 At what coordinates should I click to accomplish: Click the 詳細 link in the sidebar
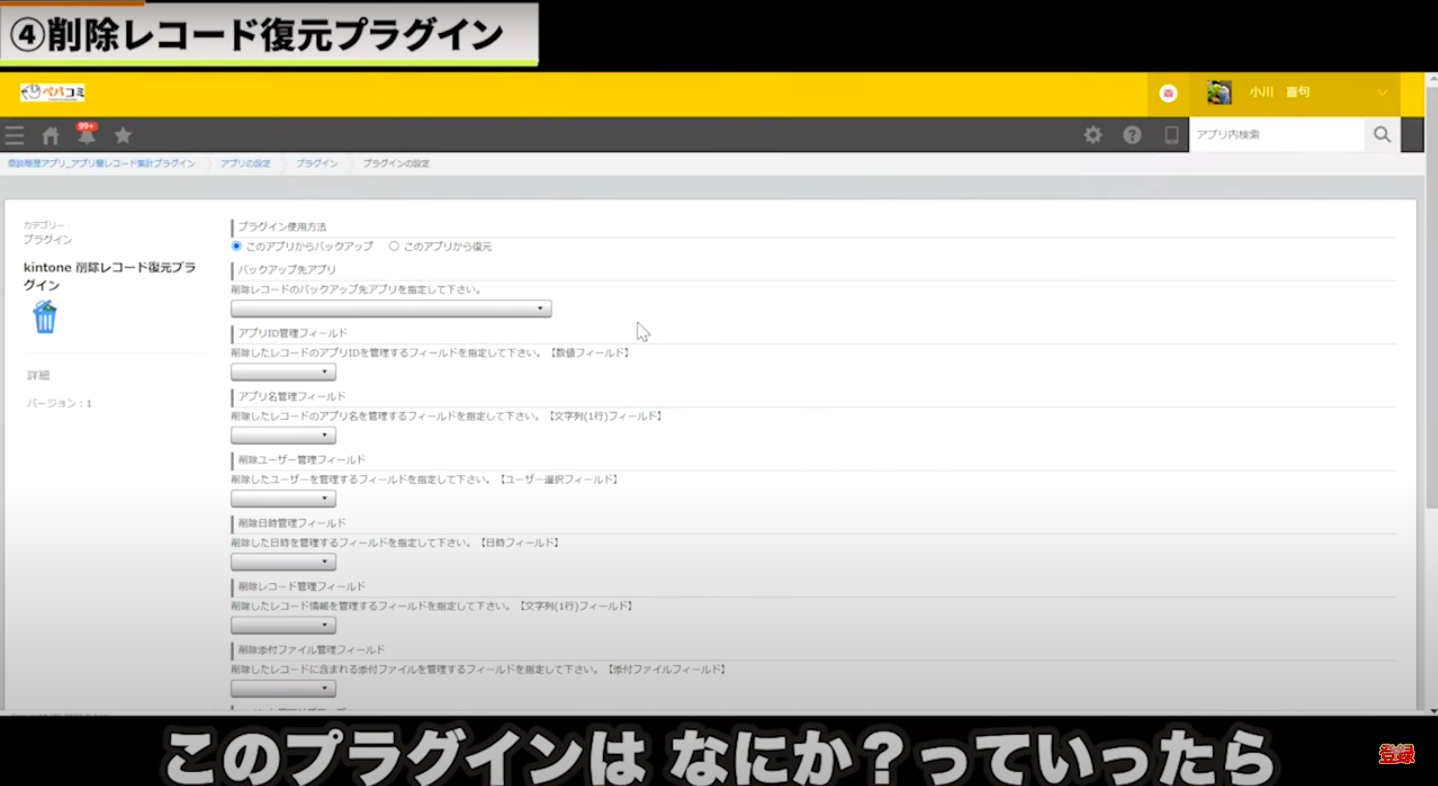[36, 375]
